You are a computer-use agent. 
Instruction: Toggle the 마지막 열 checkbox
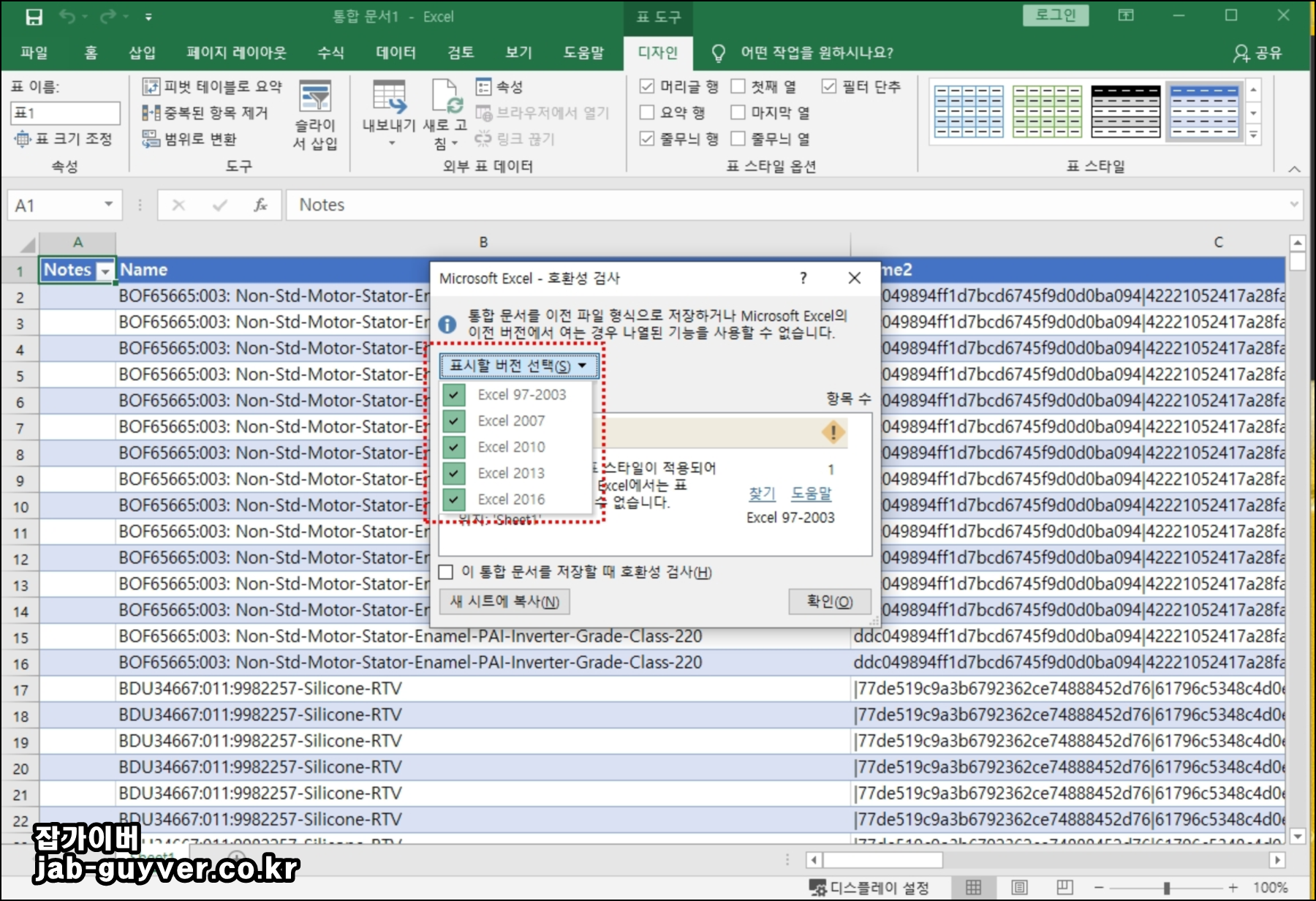click(738, 113)
